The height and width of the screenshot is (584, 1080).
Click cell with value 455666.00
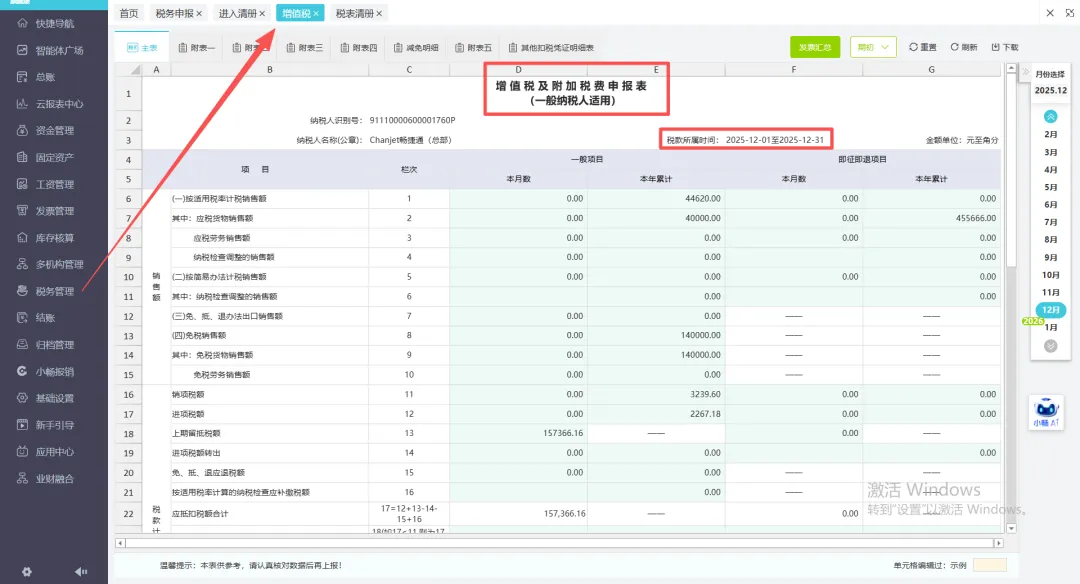(x=931, y=218)
